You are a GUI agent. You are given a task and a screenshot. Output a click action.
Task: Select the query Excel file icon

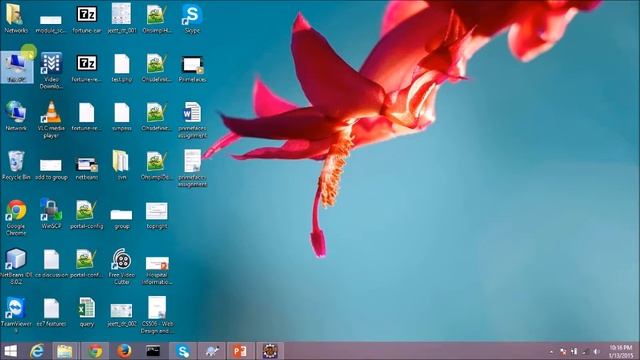pos(87,313)
